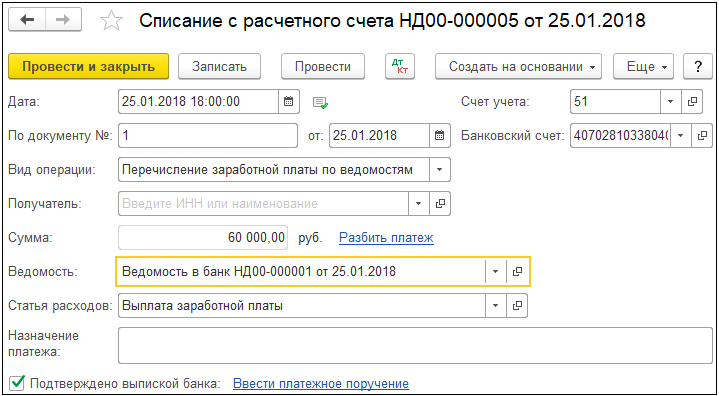Viewport: 719px width, 396px height.
Task: Go back with the left arrow button
Action: (27, 21)
